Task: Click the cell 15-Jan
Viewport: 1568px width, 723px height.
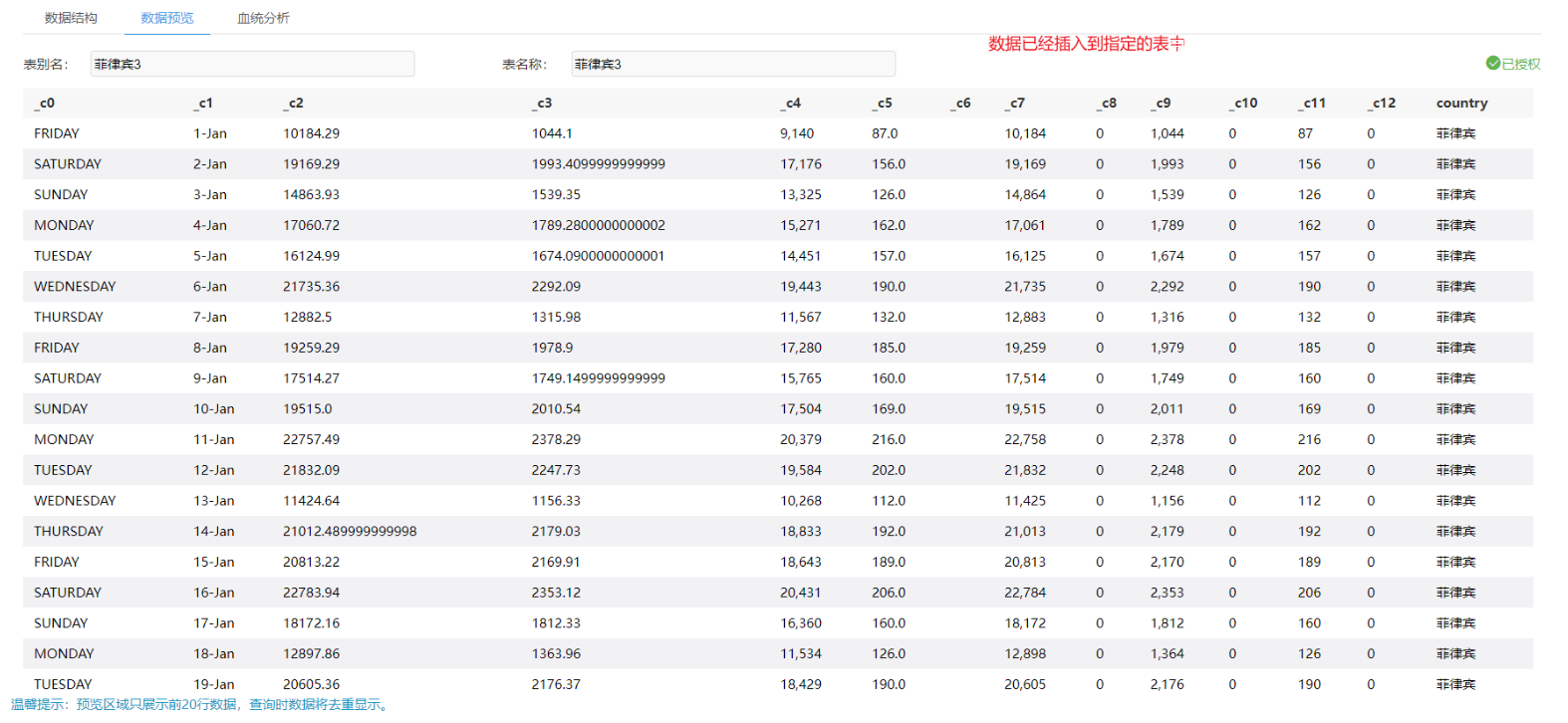Action: (214, 563)
